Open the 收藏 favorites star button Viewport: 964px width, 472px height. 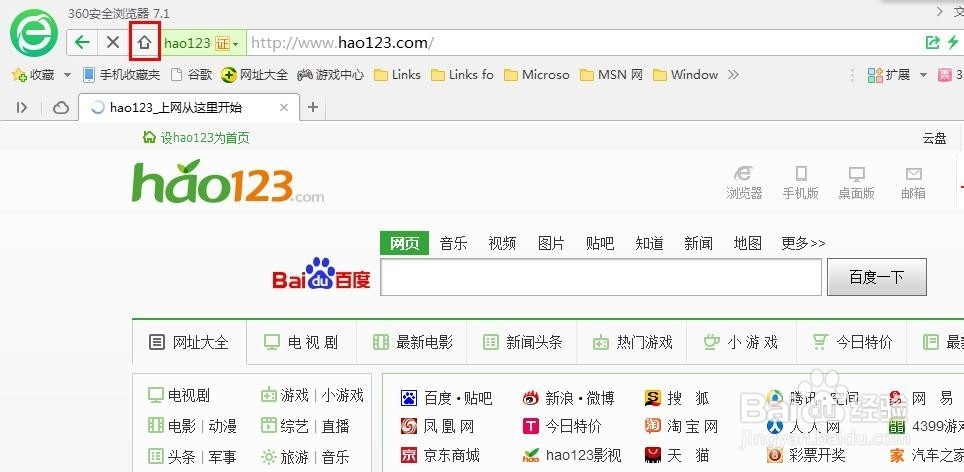[34, 75]
